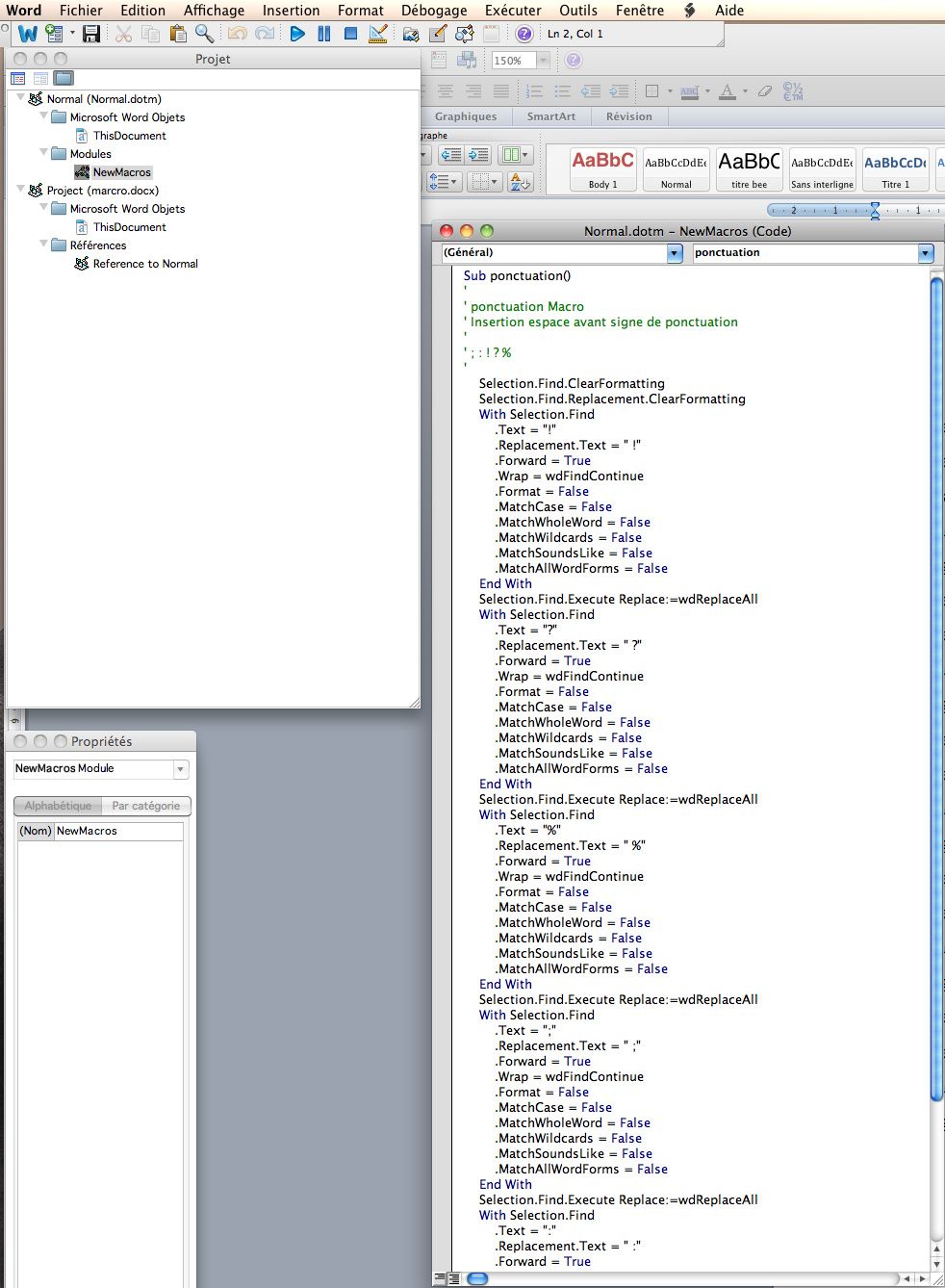Toggle Design Mode ruler icon

click(x=378, y=34)
